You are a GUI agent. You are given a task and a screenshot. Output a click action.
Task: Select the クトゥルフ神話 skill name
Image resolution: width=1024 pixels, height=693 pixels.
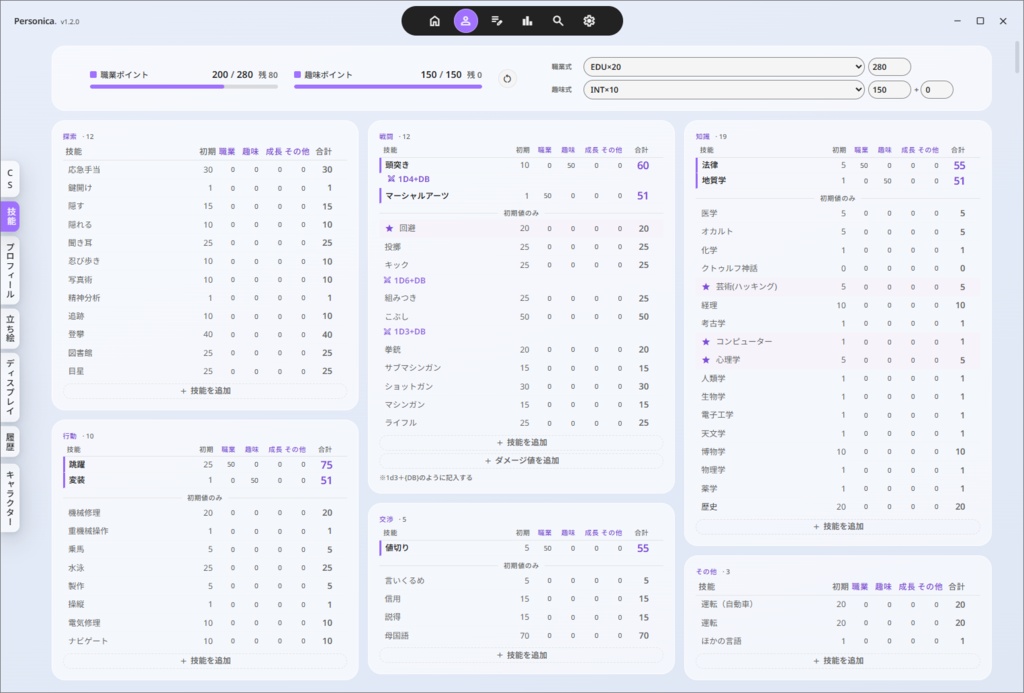pos(729,268)
